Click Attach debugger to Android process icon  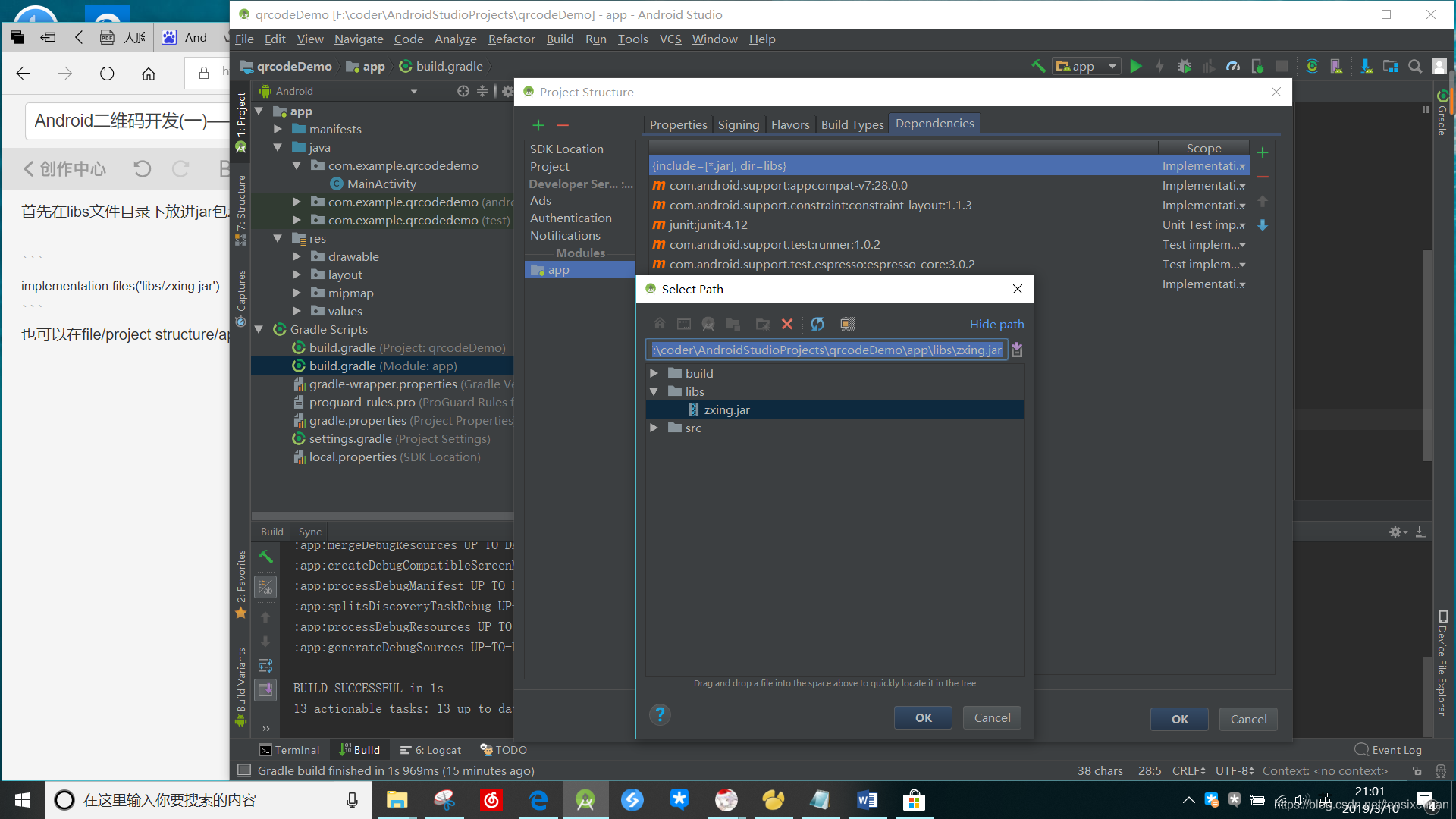point(1257,66)
